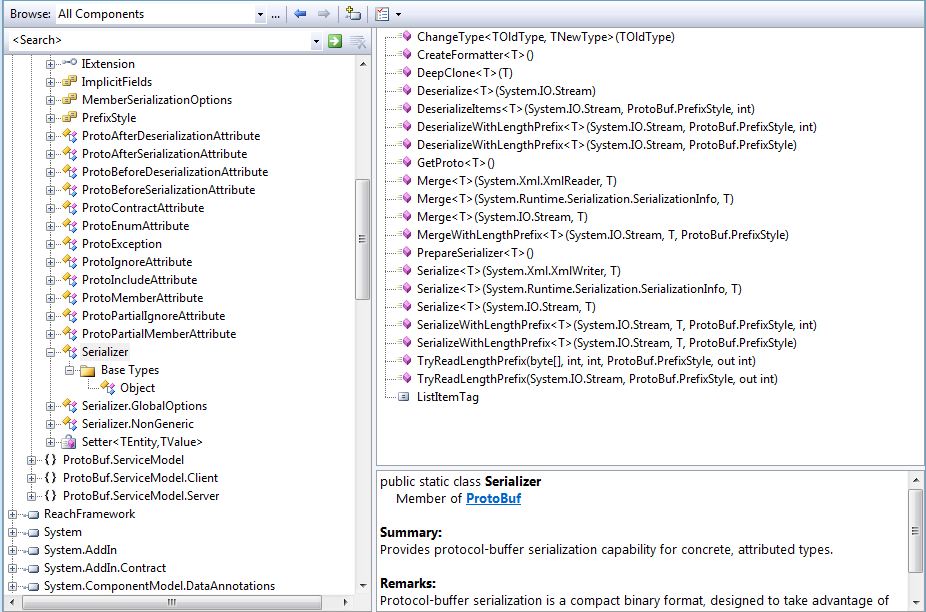Expand the ReachFramework assembly
Image resolution: width=926 pixels, height=612 pixels.
[12, 514]
